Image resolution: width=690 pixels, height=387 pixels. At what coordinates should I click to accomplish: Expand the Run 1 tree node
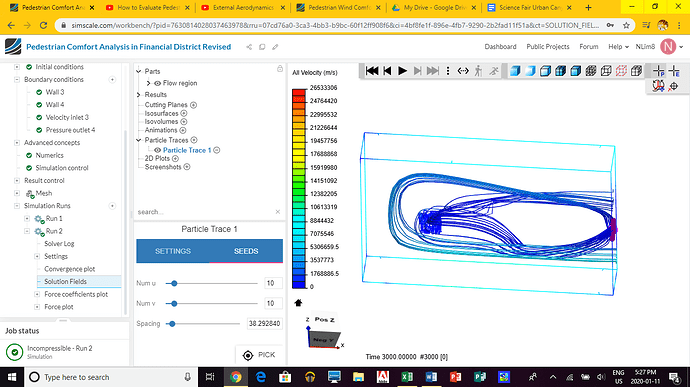[x=27, y=218]
